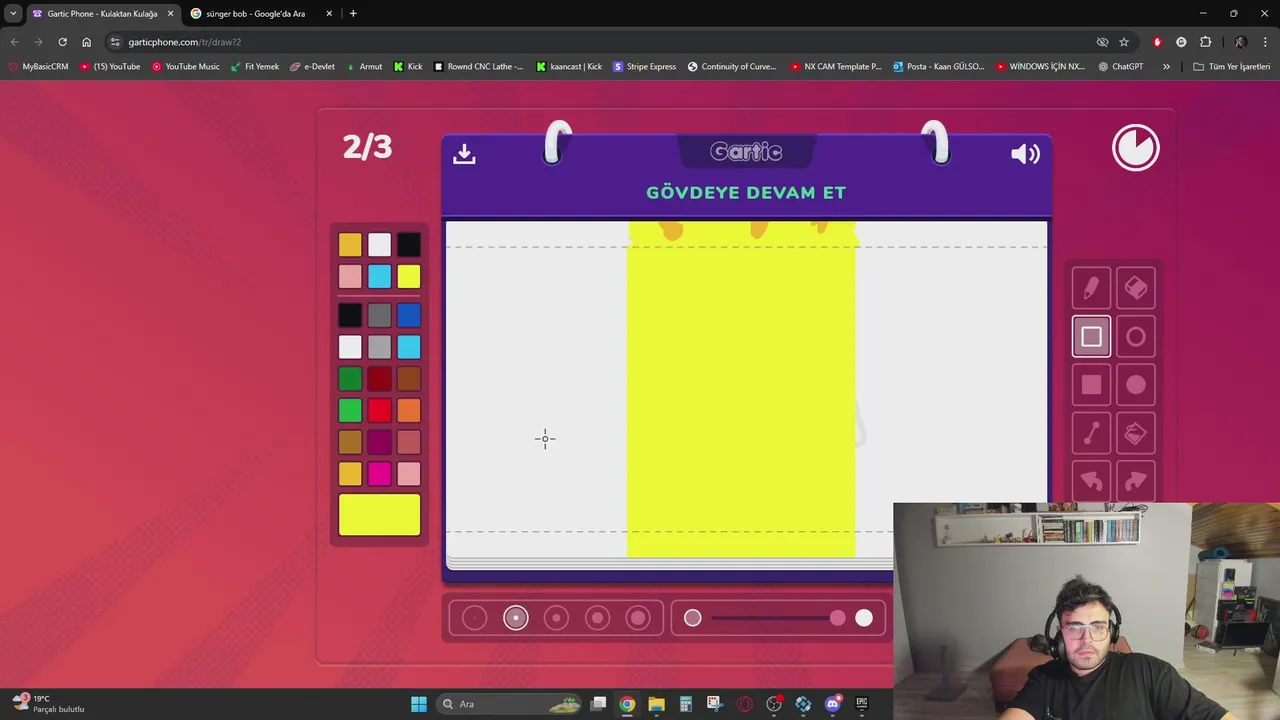Close the sünger bob Google tab
Image resolution: width=1280 pixels, height=720 pixels.
click(x=329, y=14)
